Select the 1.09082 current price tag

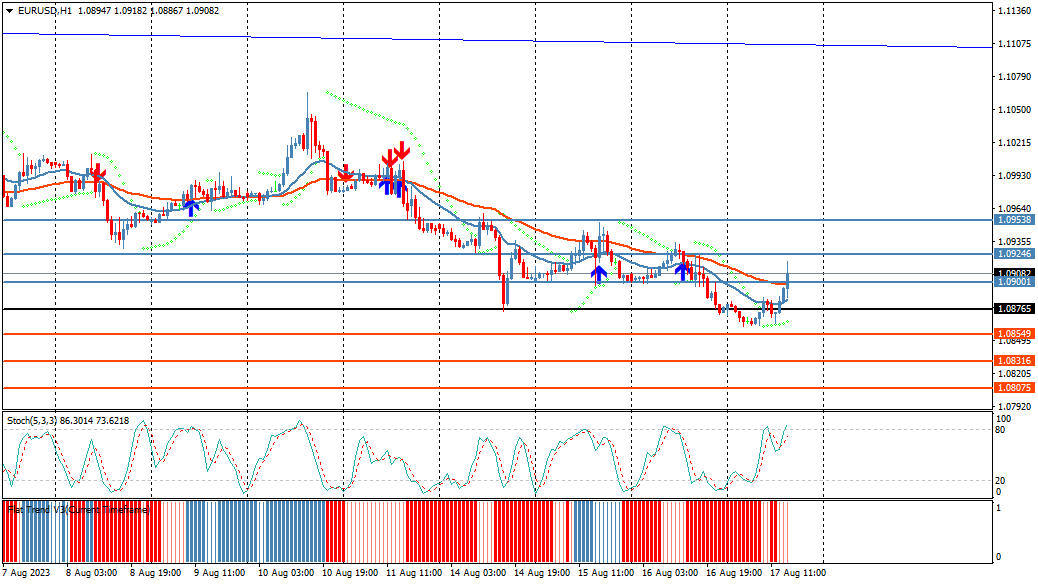[1014, 273]
